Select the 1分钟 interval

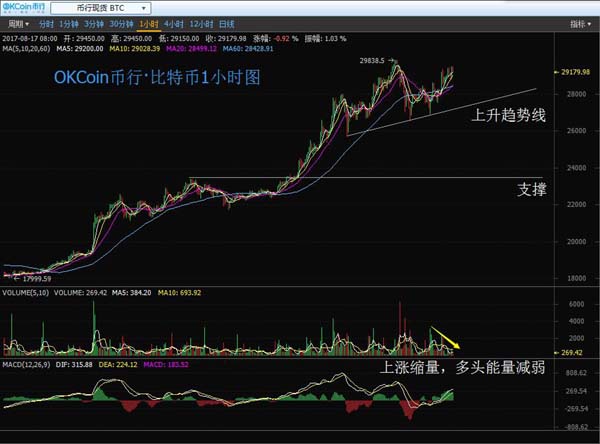pyautogui.click(x=68, y=21)
